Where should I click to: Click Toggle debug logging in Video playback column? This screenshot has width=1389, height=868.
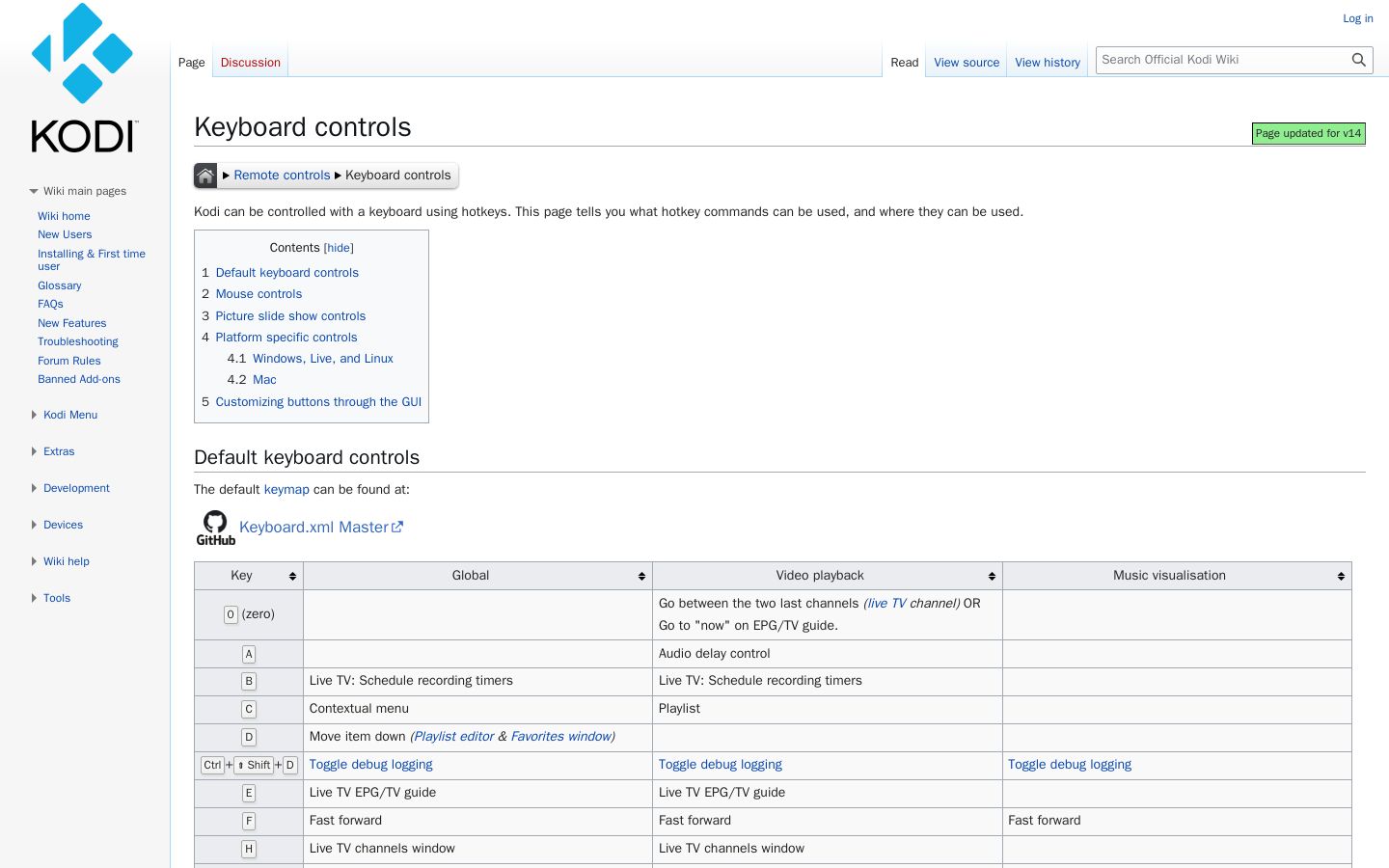tap(721, 765)
